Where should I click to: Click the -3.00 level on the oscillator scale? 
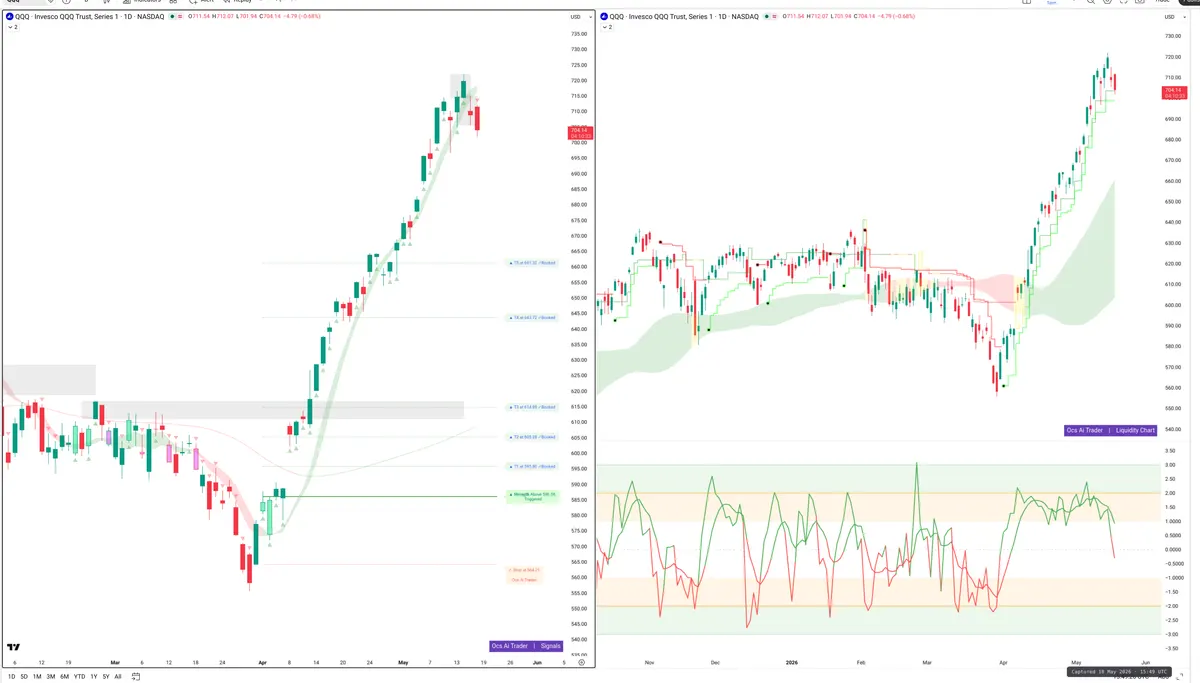1169,634
